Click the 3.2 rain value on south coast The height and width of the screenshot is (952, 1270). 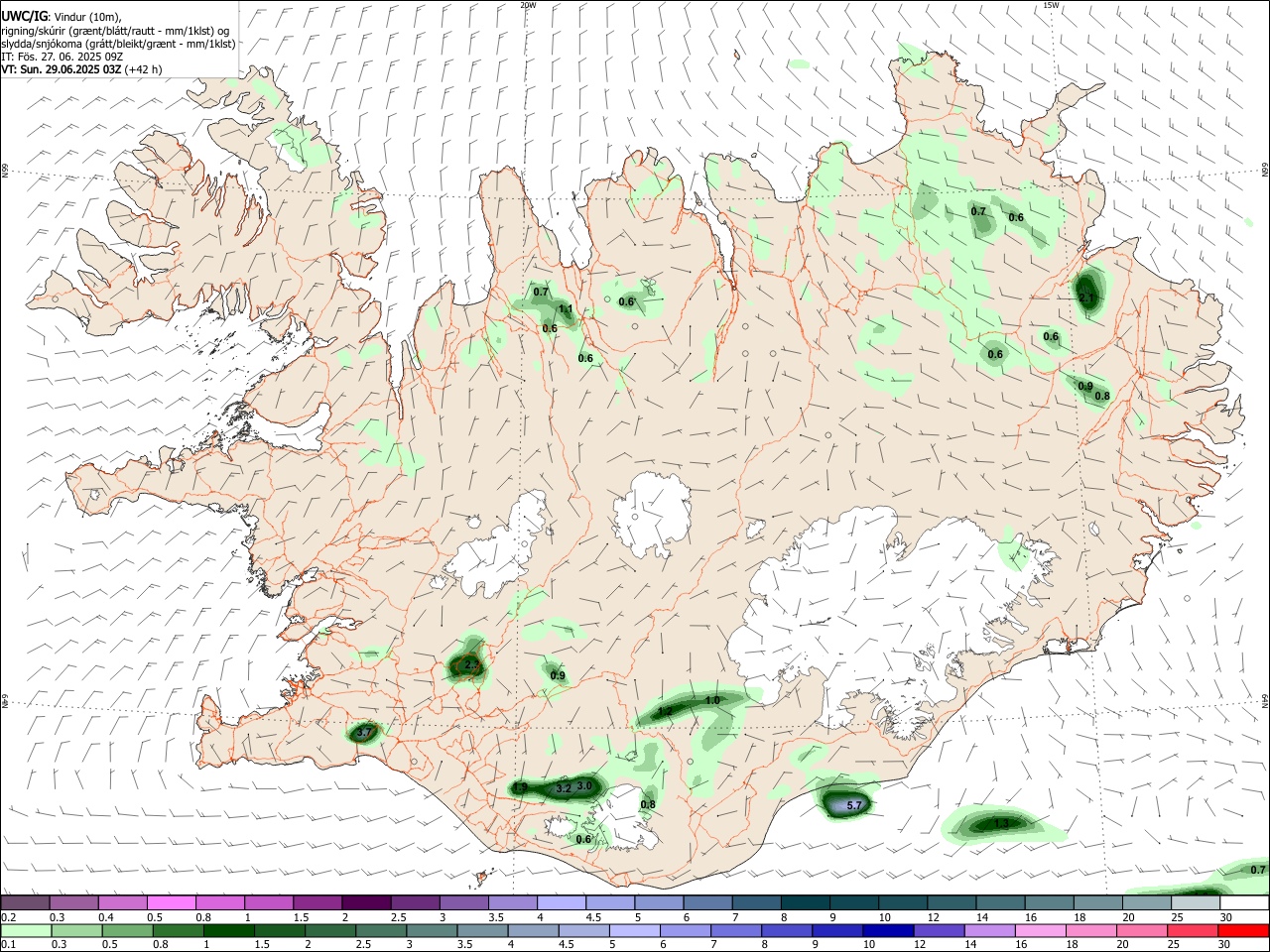pos(564,788)
